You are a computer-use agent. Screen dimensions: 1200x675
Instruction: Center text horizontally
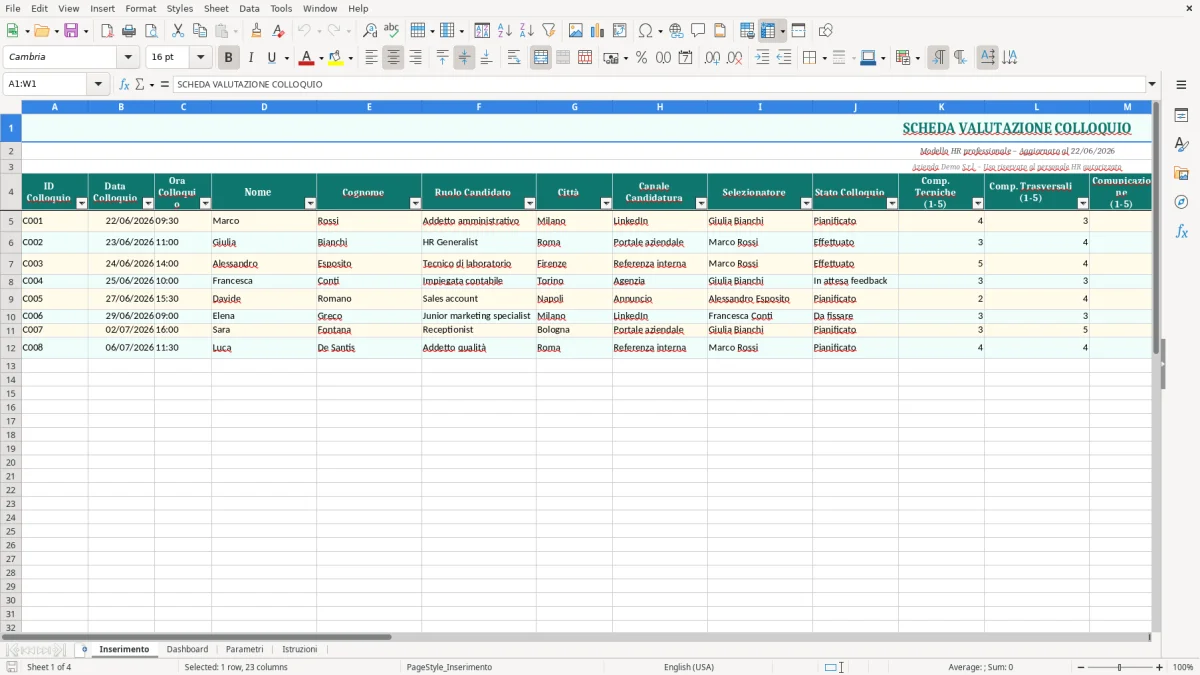click(394, 58)
